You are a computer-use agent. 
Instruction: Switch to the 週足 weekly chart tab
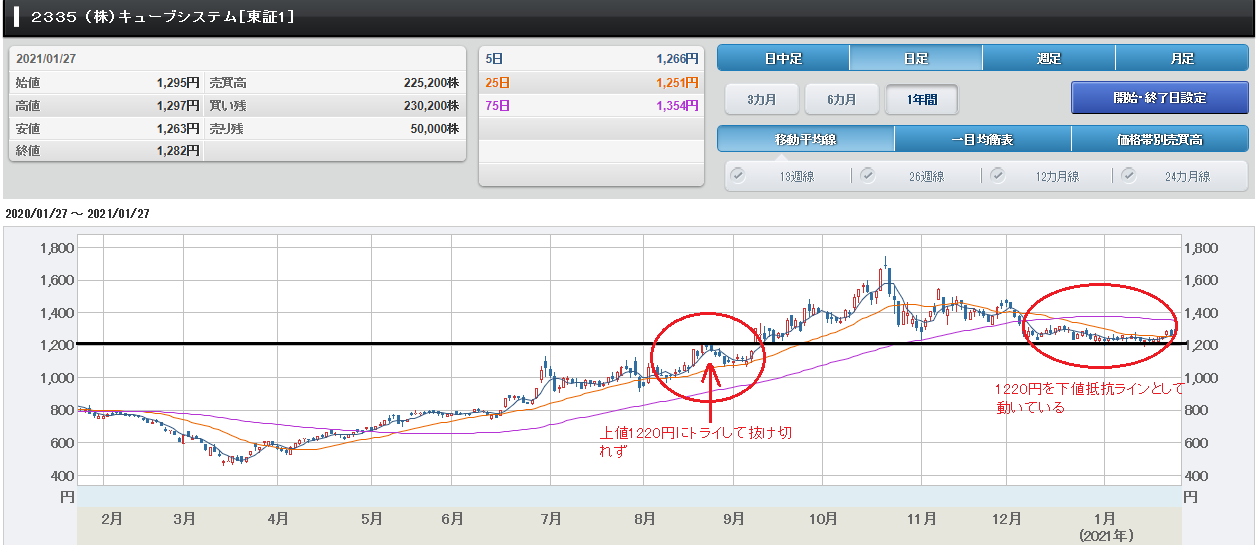[x=1048, y=58]
